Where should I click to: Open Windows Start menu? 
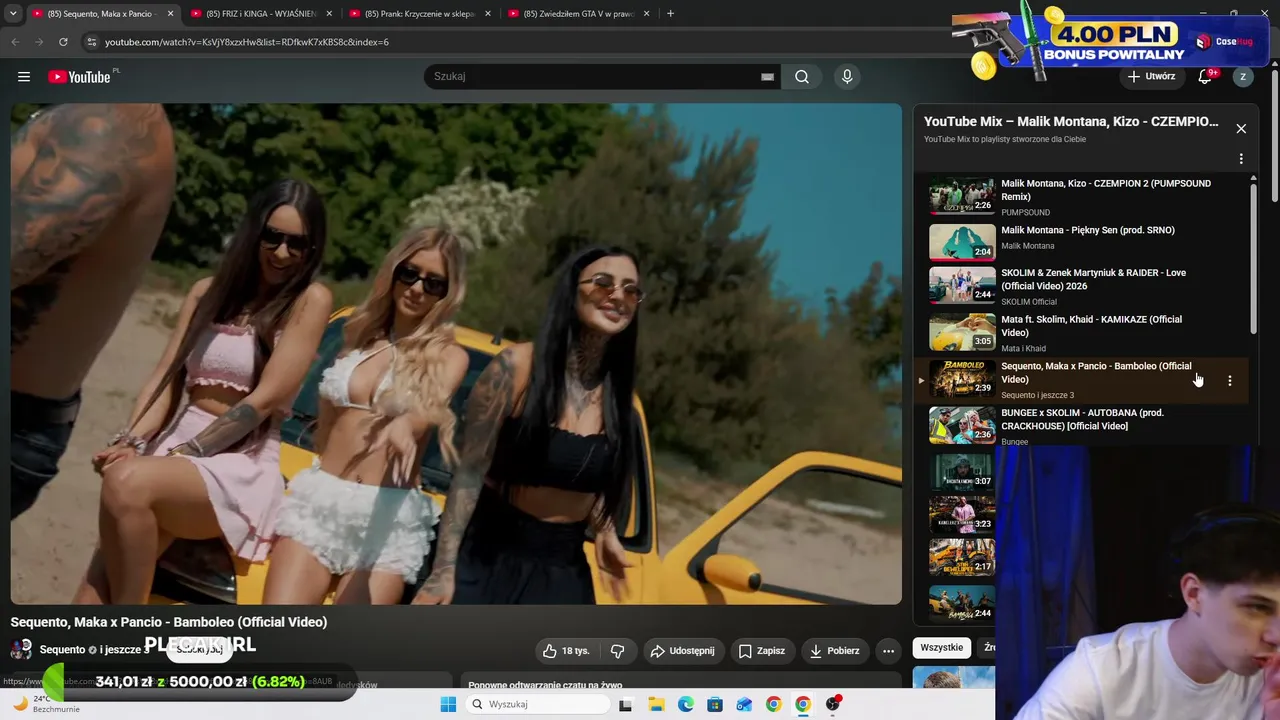(448, 704)
